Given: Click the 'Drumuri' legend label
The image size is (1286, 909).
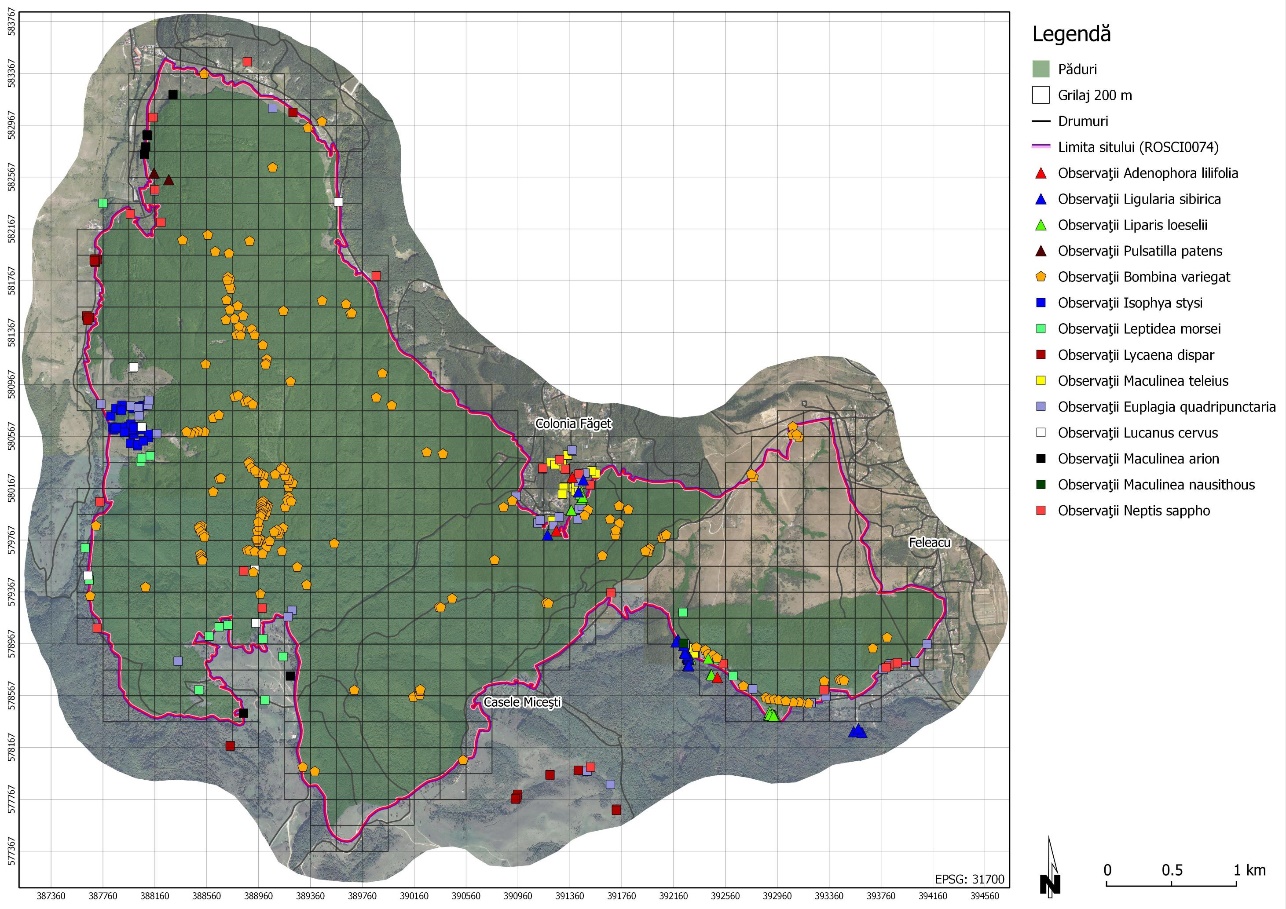Looking at the screenshot, I should click(x=1084, y=121).
